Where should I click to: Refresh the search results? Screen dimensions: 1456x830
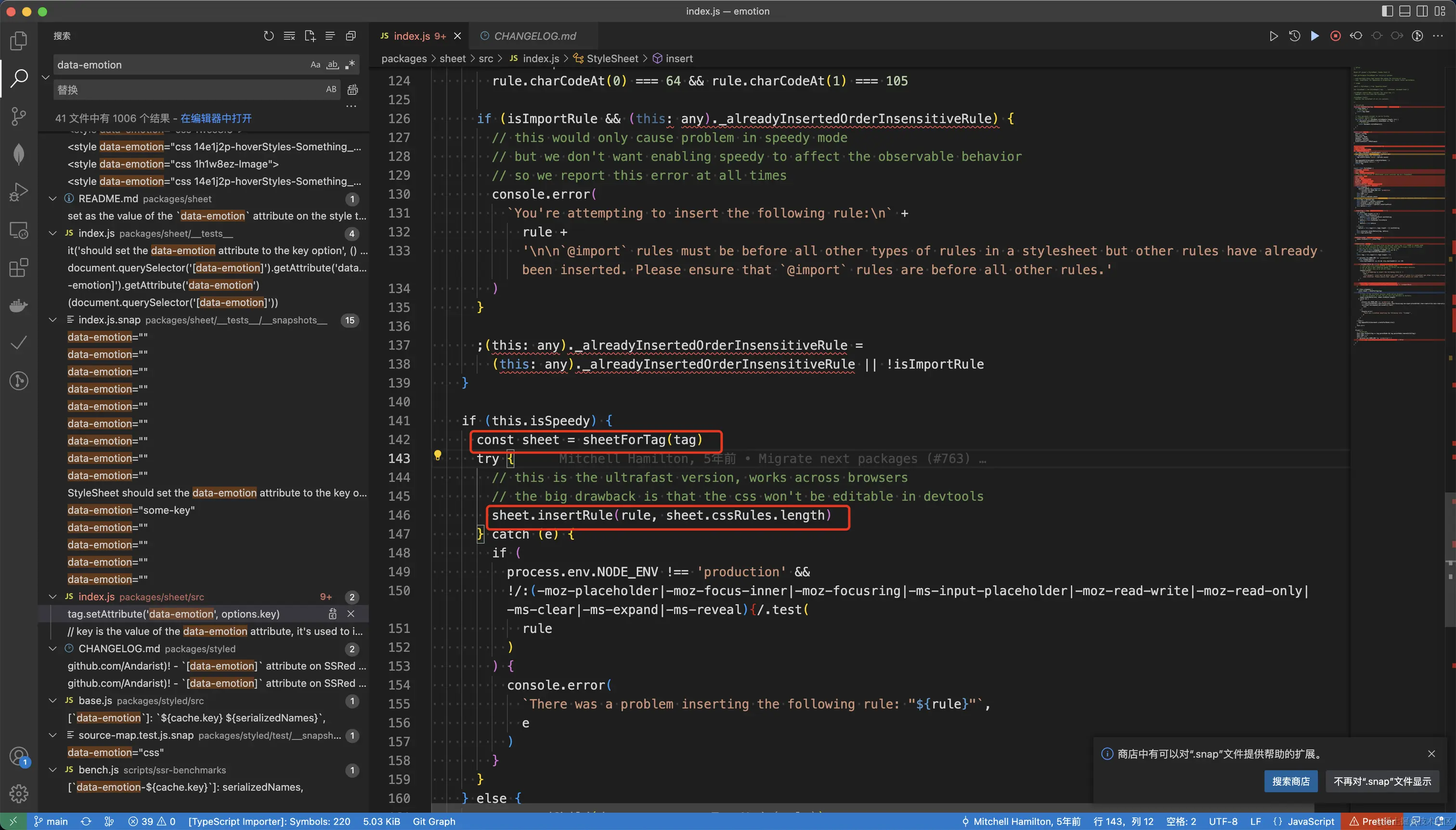[x=269, y=36]
